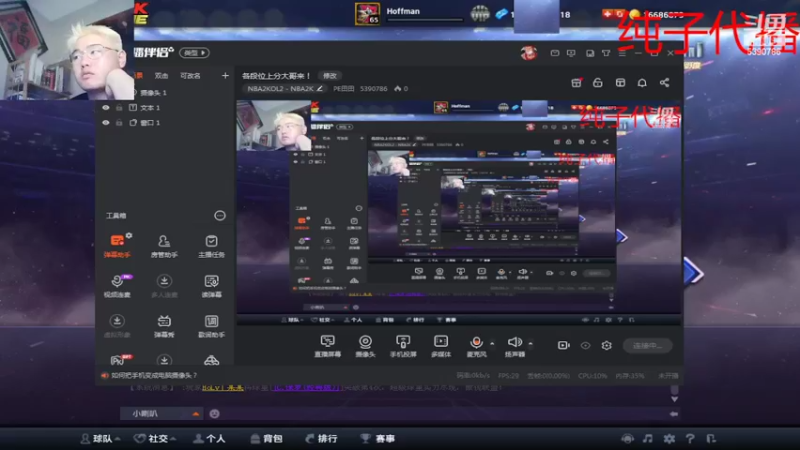The height and width of the screenshot is (450, 800).
Task: Click the share icon above preview
Action: pos(664,83)
